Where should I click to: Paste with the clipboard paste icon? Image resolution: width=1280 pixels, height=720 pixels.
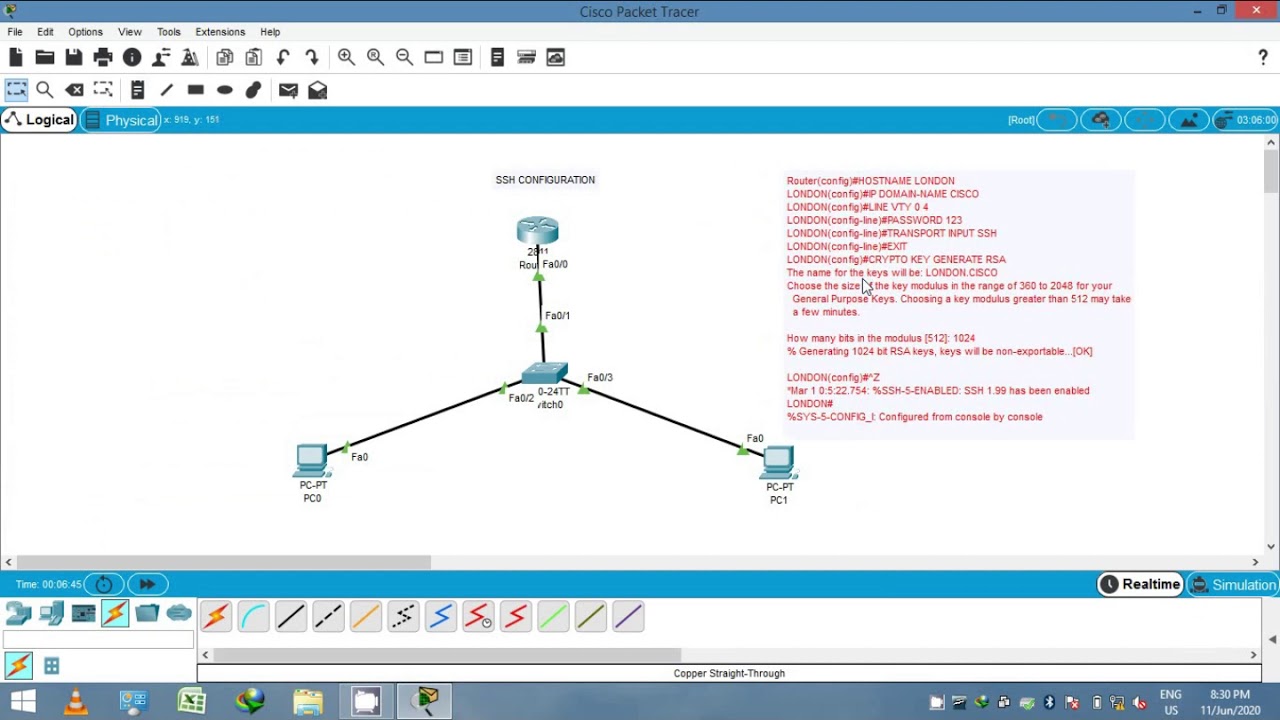254,57
